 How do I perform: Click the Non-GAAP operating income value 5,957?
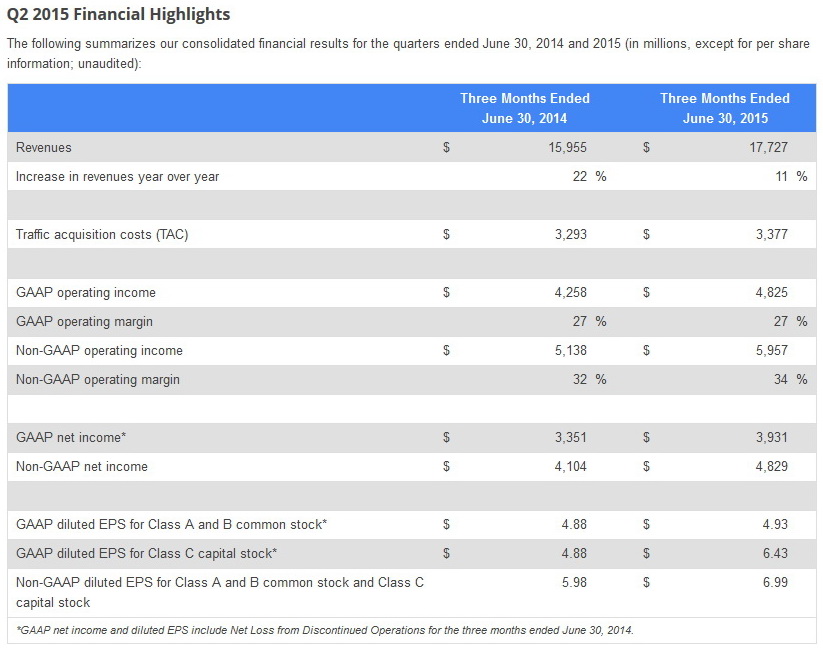coord(772,351)
